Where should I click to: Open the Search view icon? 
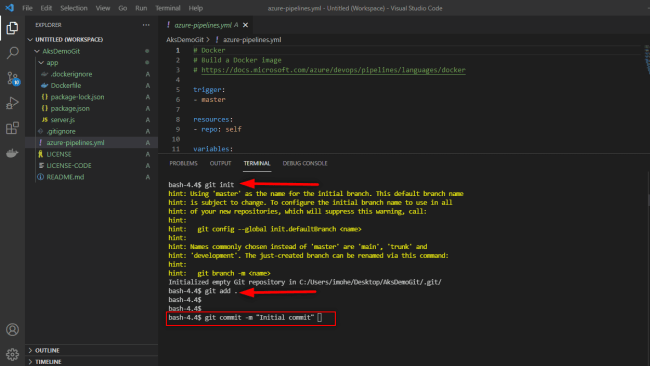point(12,53)
